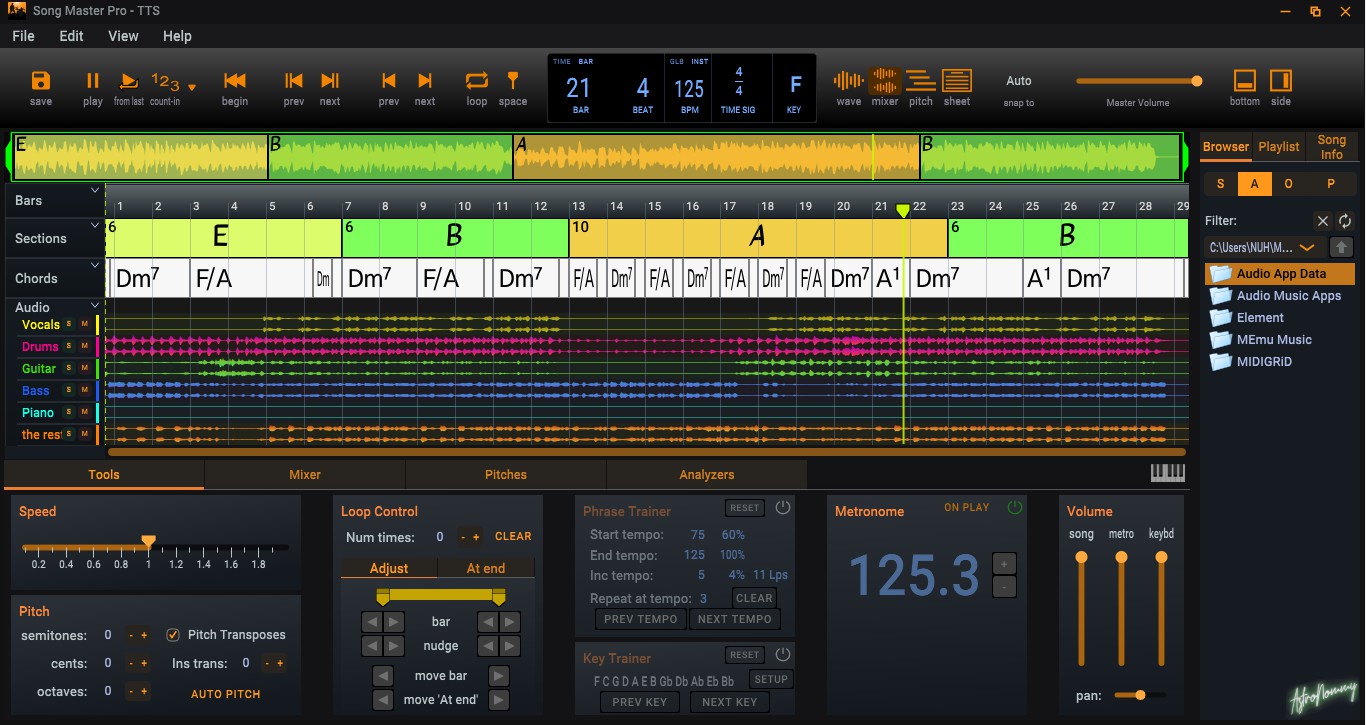Show the piano keyboard icon
1366x725 pixels.
[1168, 473]
